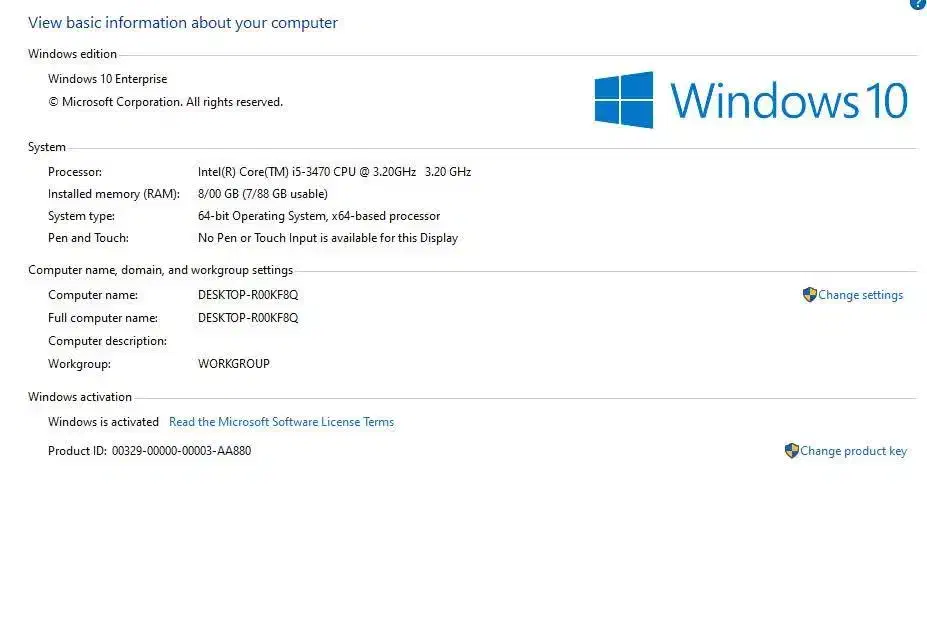Select the text Windows 10 Enterprise
Screen dimensions: 927x628
108,79
